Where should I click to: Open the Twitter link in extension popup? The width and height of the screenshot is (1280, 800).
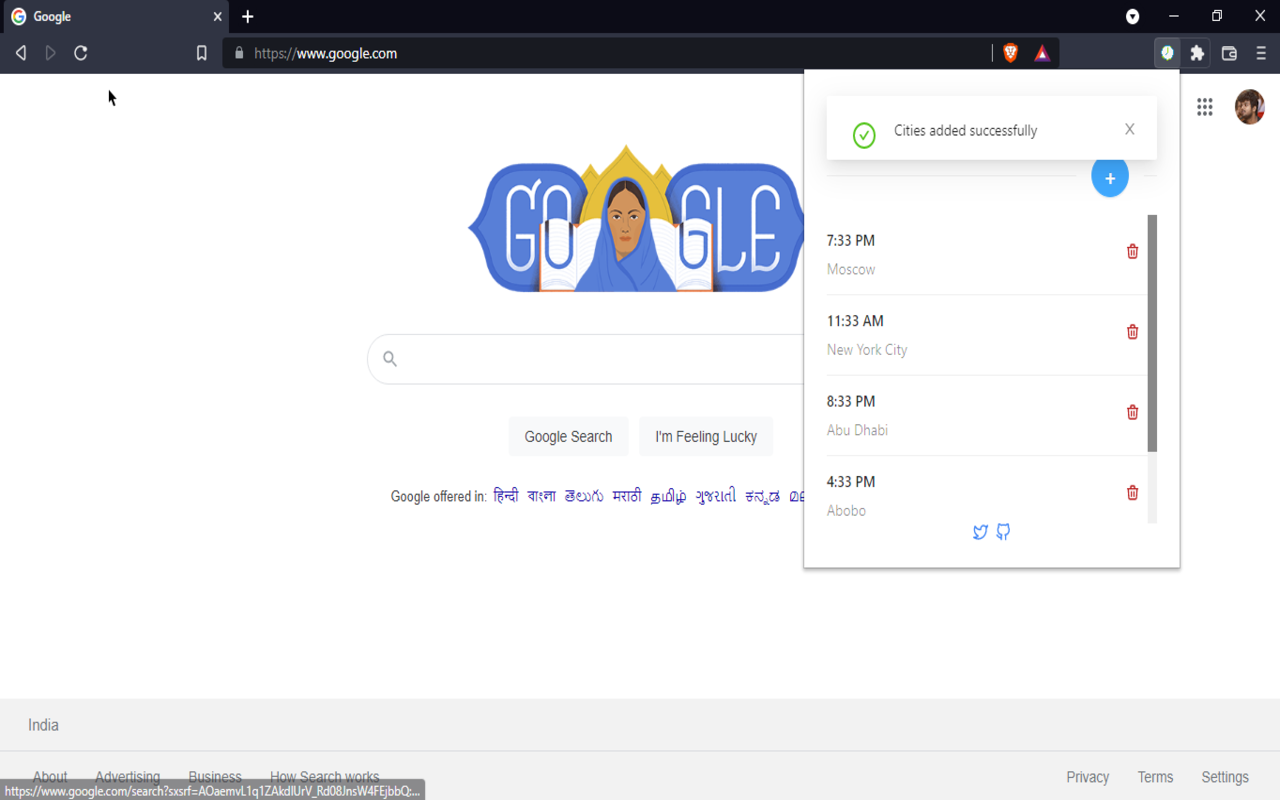[x=980, y=532]
